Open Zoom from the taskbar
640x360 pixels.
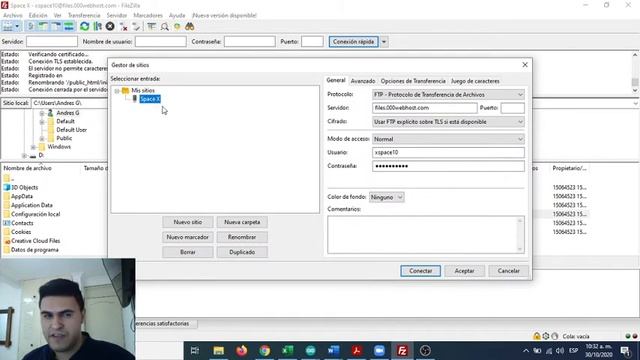pos(379,351)
